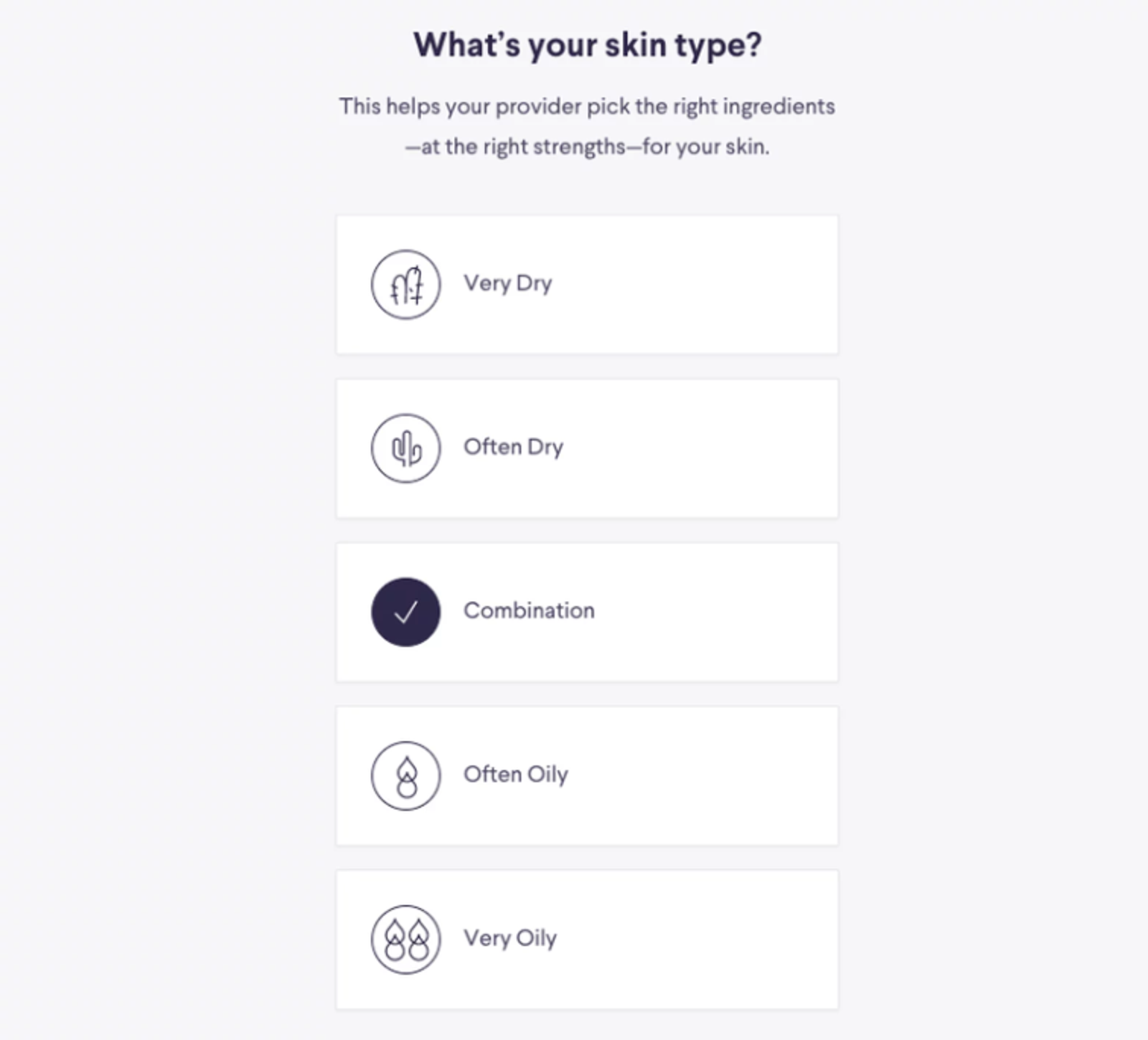Choose the "Very Oily" text label
Viewport: 1148px width, 1040px height.
509,938
